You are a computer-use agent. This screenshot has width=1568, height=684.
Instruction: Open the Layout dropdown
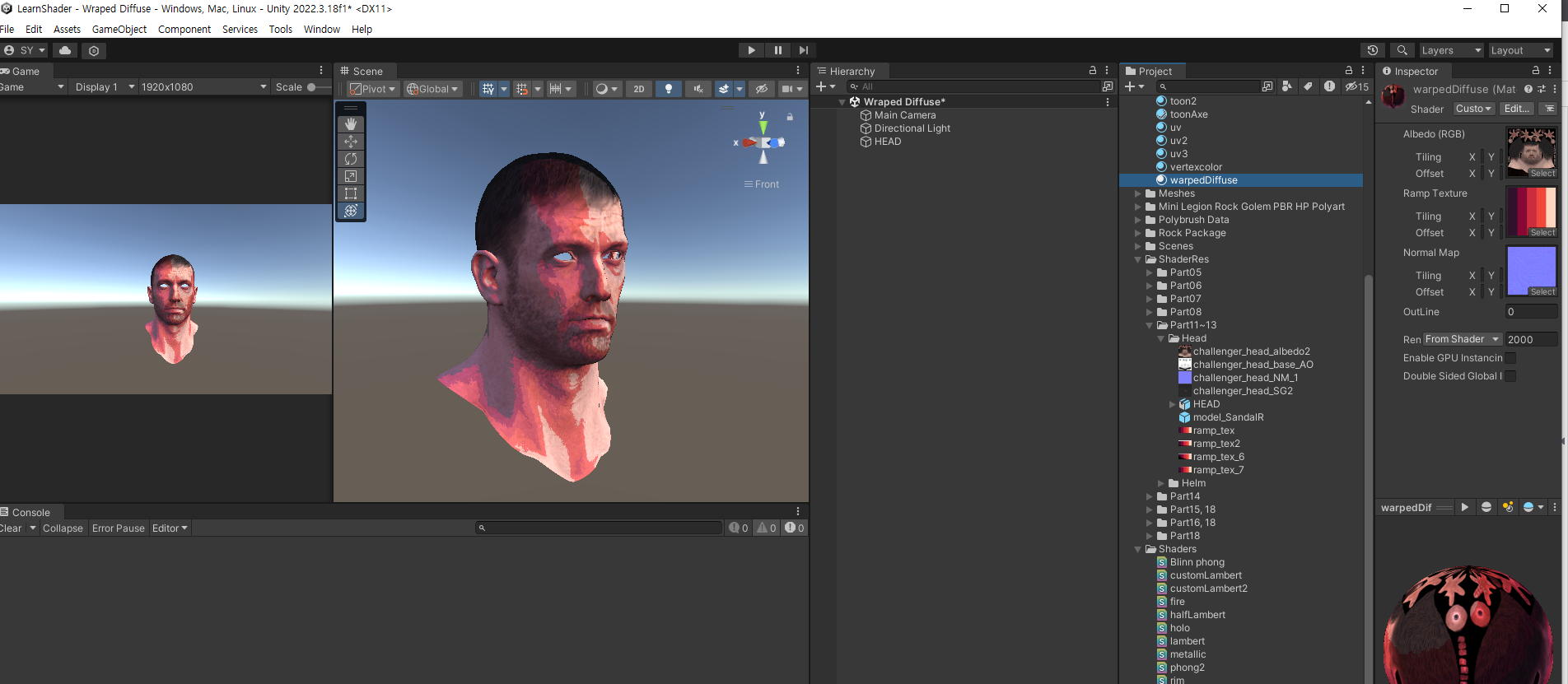(x=1521, y=50)
